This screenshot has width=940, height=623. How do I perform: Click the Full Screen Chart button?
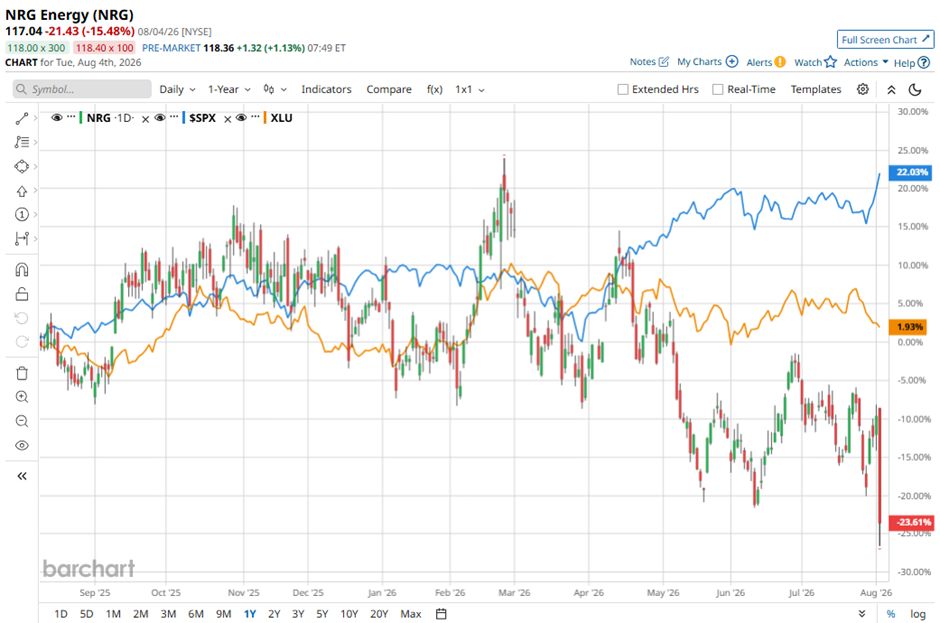[885, 40]
